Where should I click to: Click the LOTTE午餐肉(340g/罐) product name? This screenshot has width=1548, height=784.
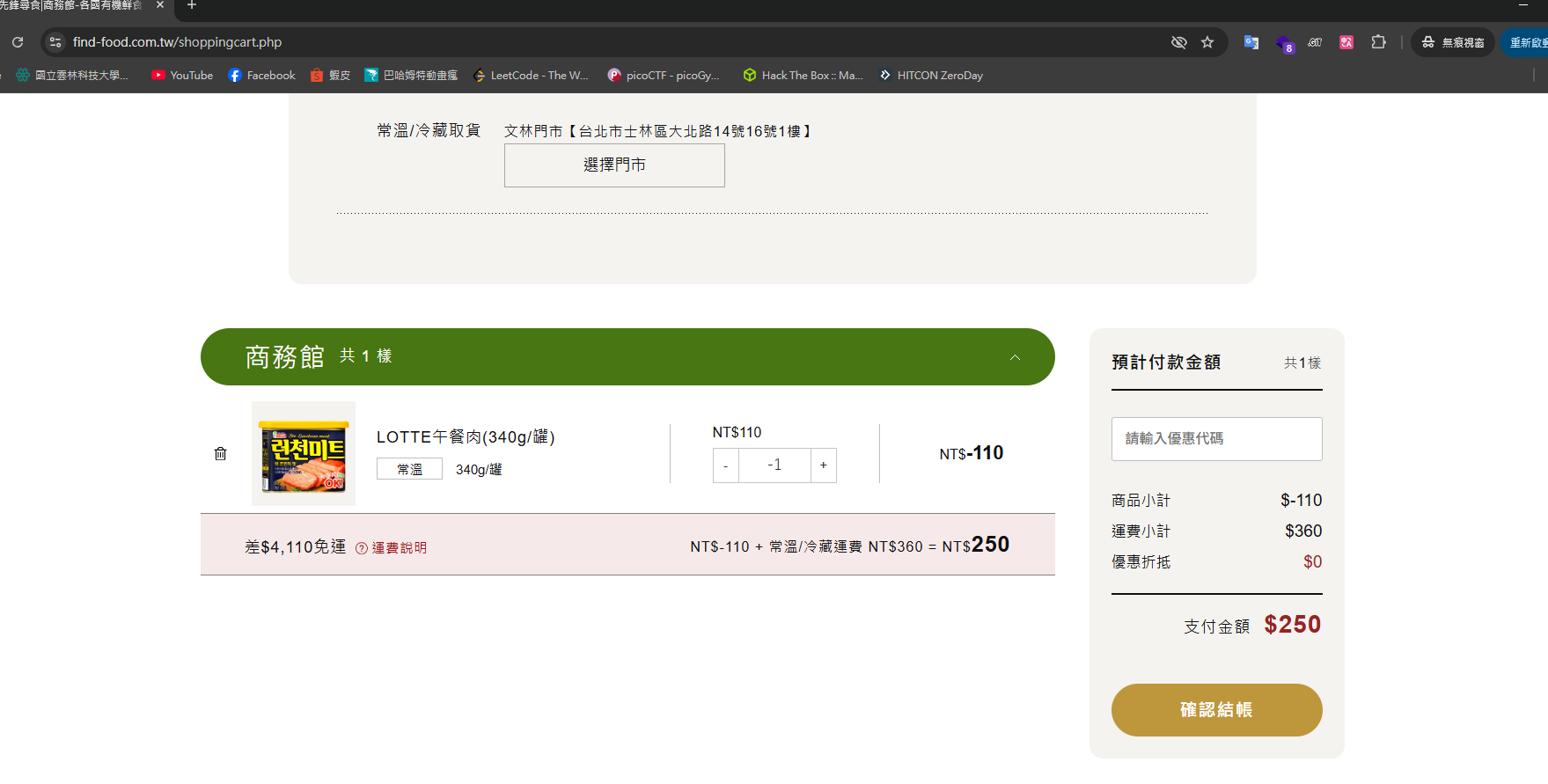pyautogui.click(x=466, y=437)
